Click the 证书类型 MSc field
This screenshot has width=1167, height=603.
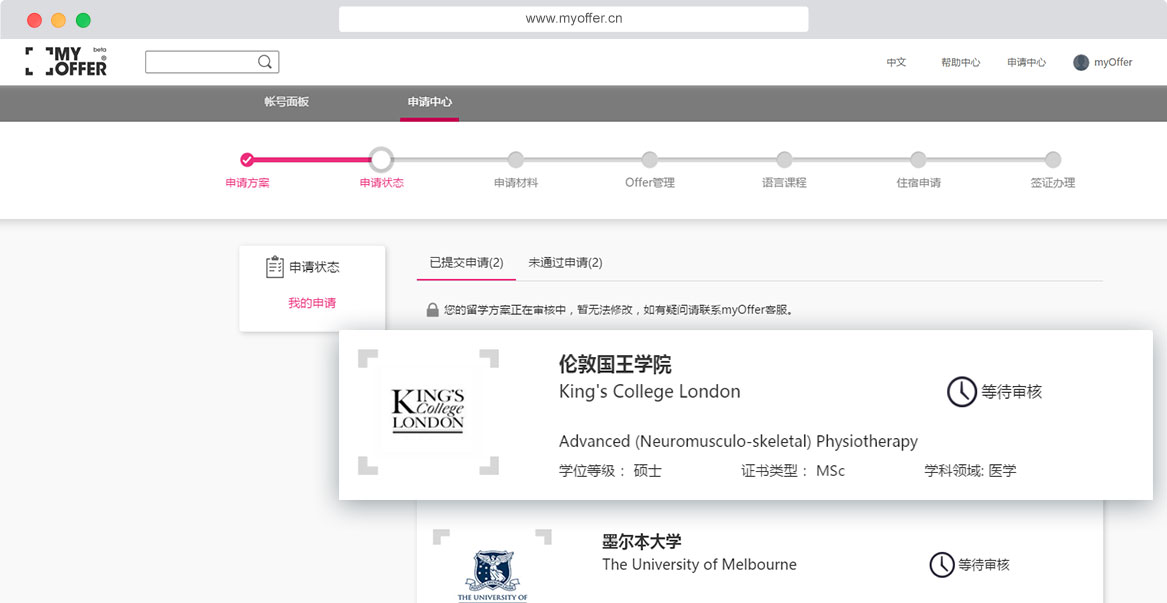(793, 470)
